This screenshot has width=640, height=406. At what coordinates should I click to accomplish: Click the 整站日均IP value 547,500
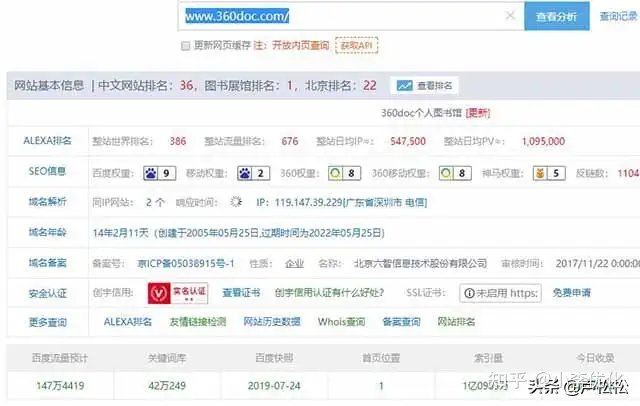click(408, 141)
